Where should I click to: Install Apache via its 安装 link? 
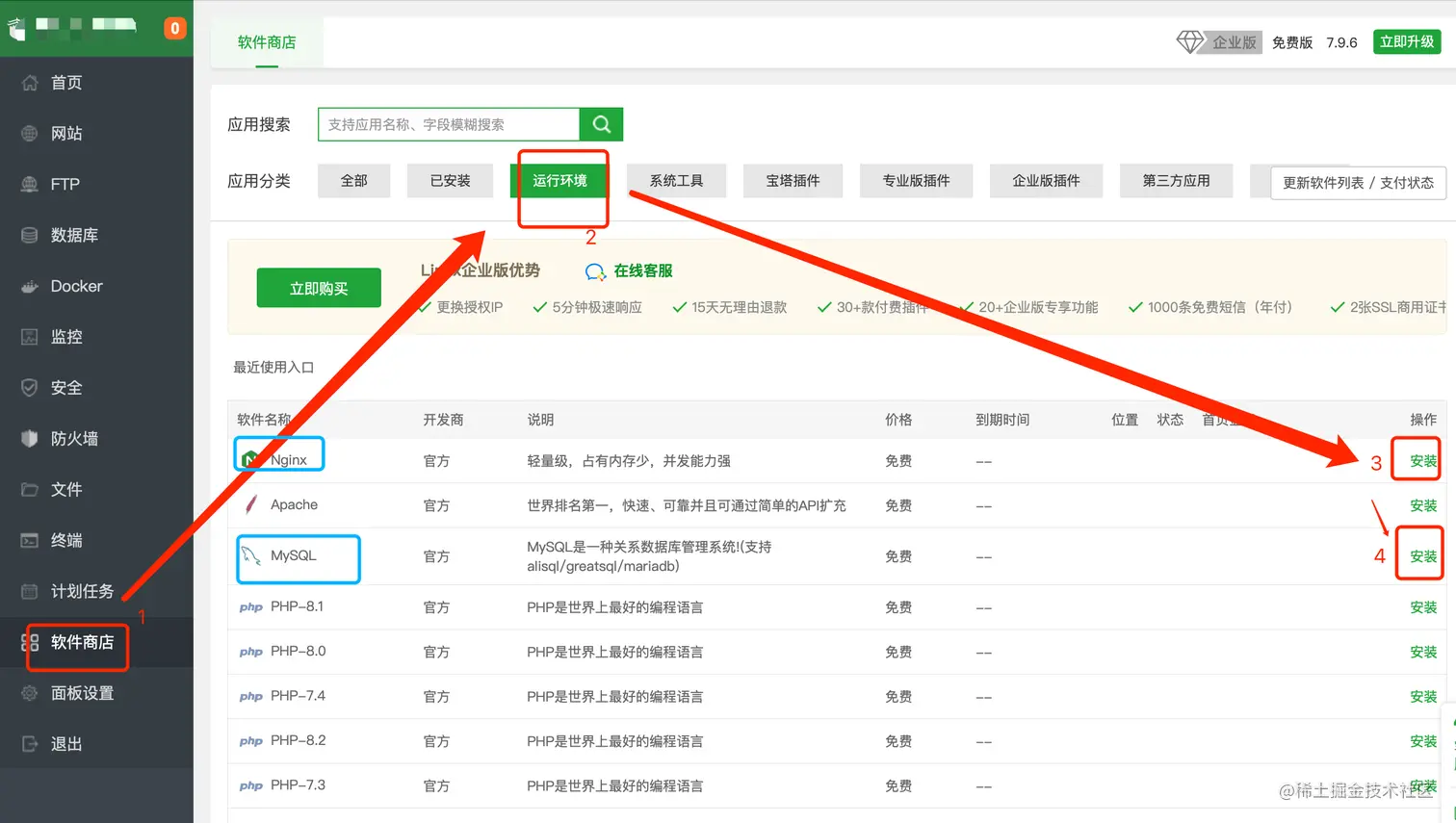tap(1423, 505)
